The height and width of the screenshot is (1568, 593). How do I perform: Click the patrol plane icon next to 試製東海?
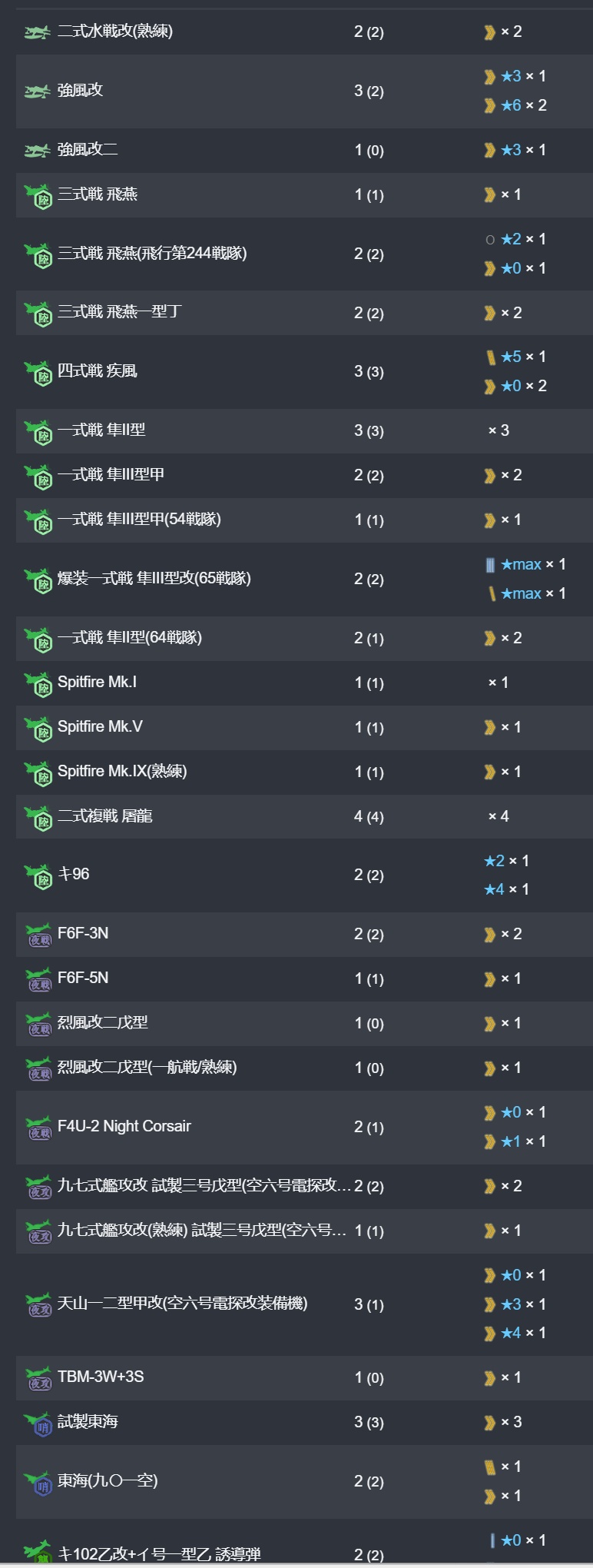38,1423
